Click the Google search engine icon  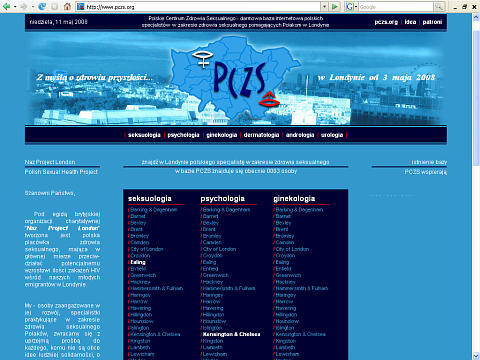(x=349, y=6)
